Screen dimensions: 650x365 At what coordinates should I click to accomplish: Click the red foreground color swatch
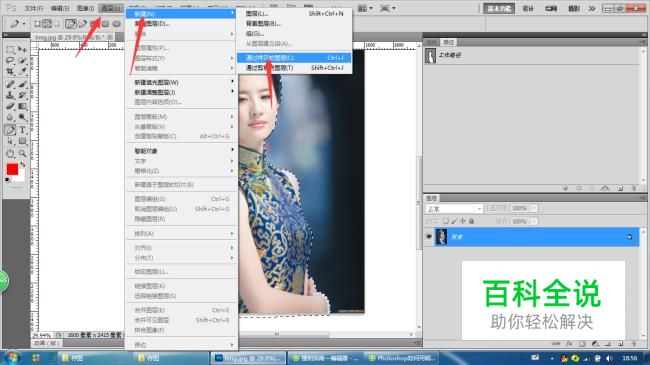coord(12,169)
